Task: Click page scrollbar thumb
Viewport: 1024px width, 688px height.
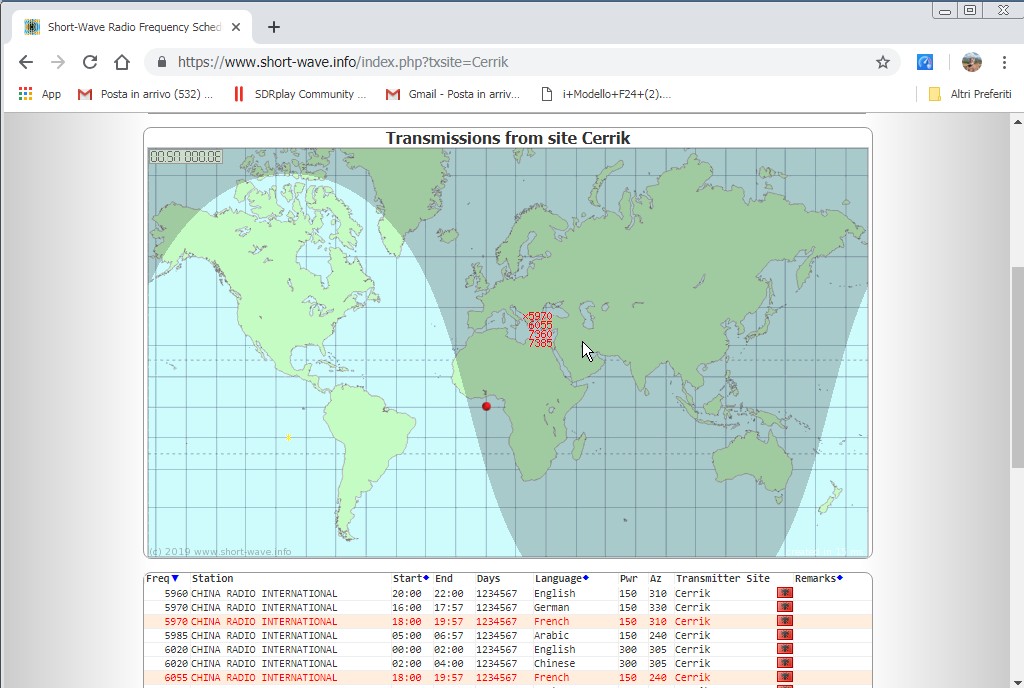Action: [x=1017, y=367]
